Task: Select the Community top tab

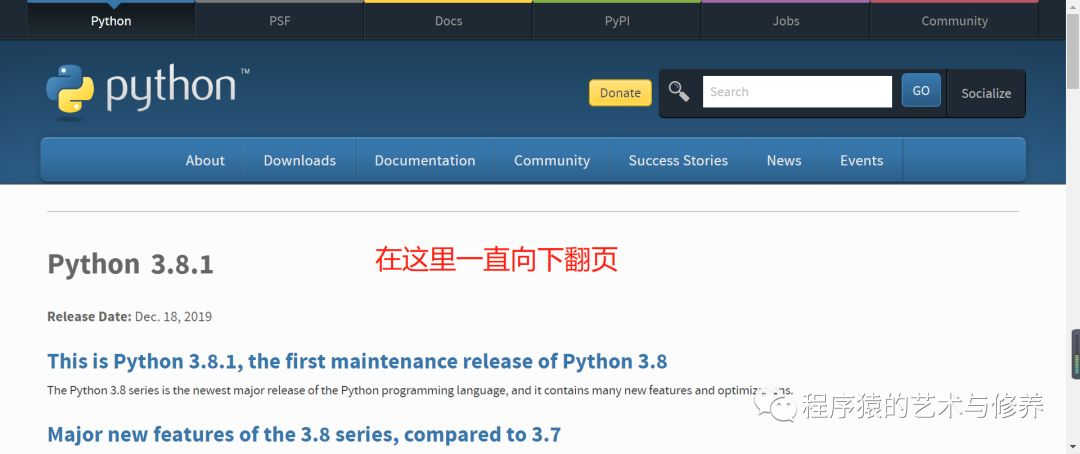Action: (955, 21)
